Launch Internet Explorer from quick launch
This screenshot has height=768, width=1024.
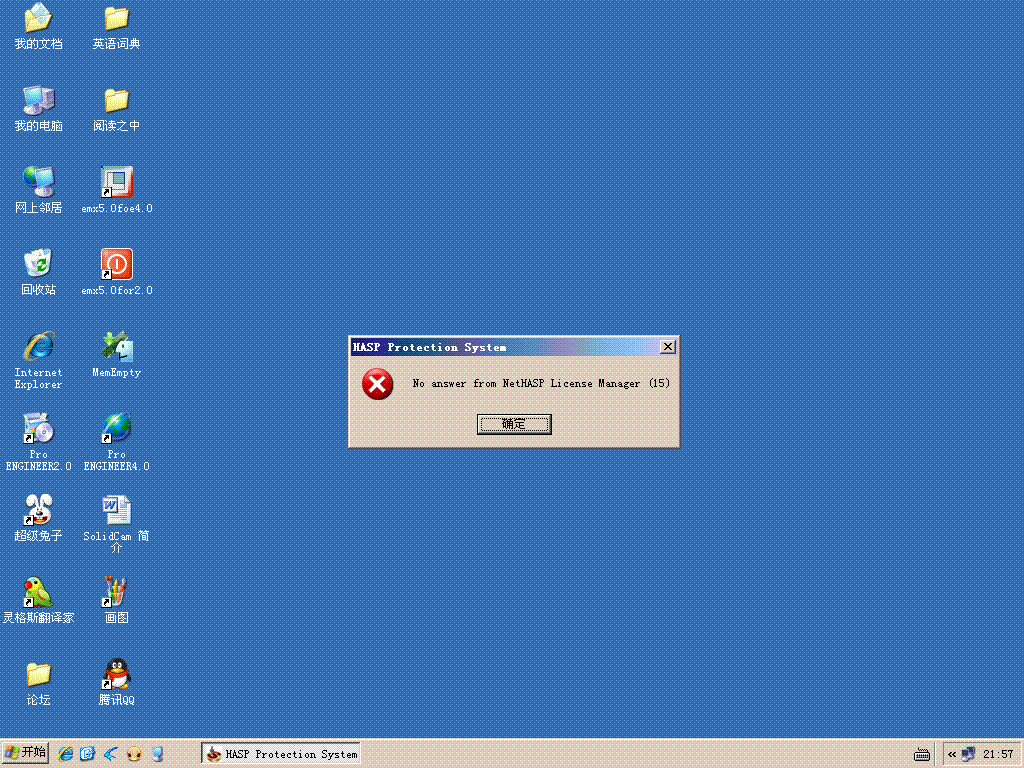[65, 754]
